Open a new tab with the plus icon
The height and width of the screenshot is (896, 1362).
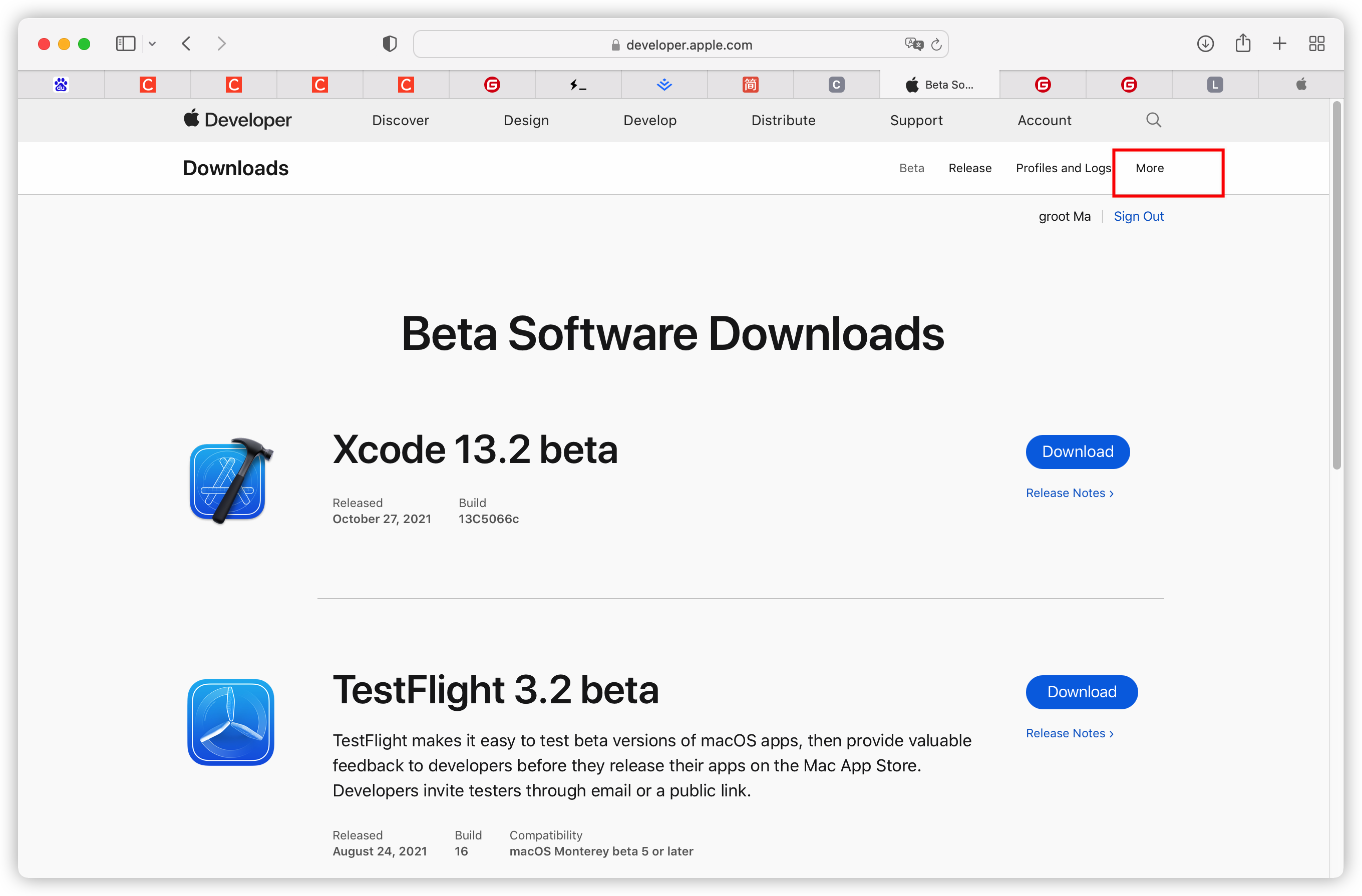[1279, 43]
